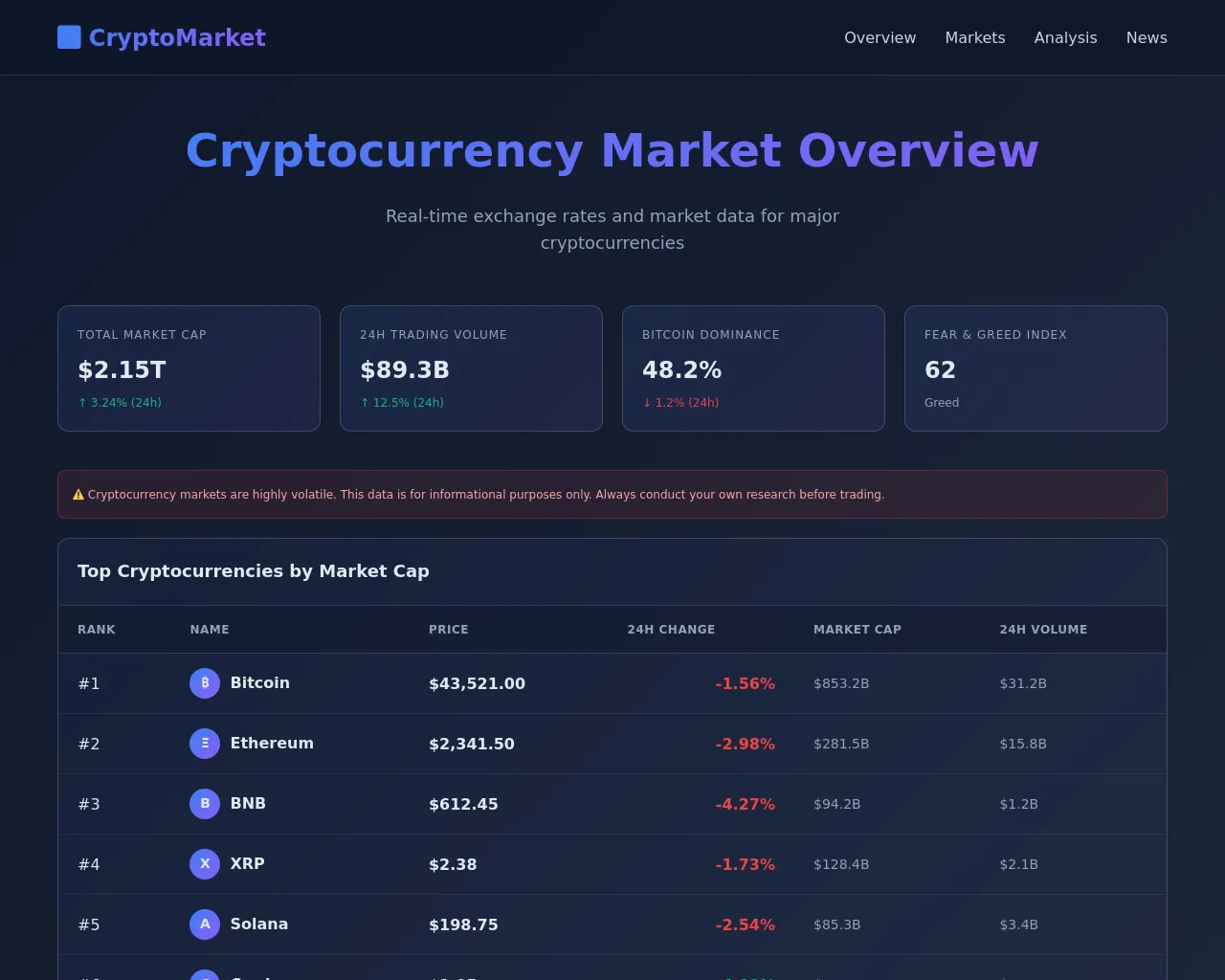Click the -1.73% change value

(746, 864)
